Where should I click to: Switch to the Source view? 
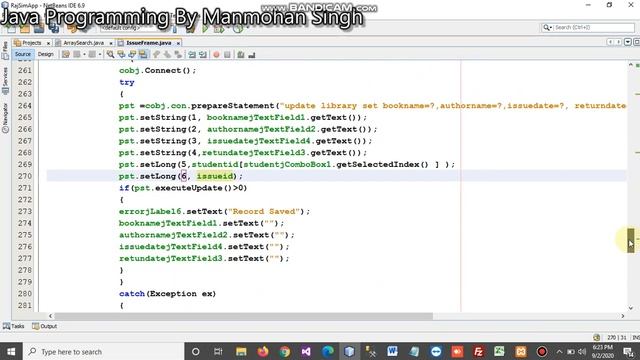pos(22,54)
